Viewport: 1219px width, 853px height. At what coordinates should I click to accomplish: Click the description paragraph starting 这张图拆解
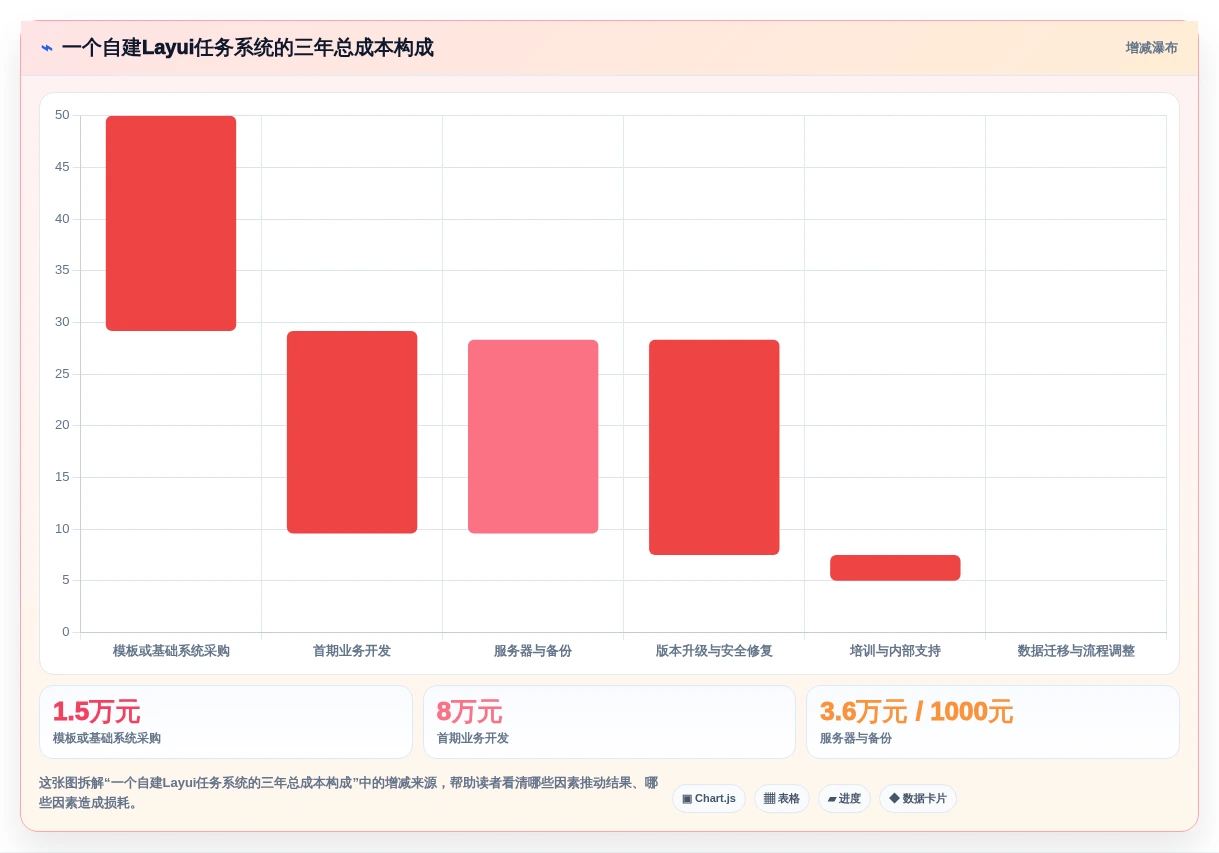pyautogui.click(x=348, y=793)
